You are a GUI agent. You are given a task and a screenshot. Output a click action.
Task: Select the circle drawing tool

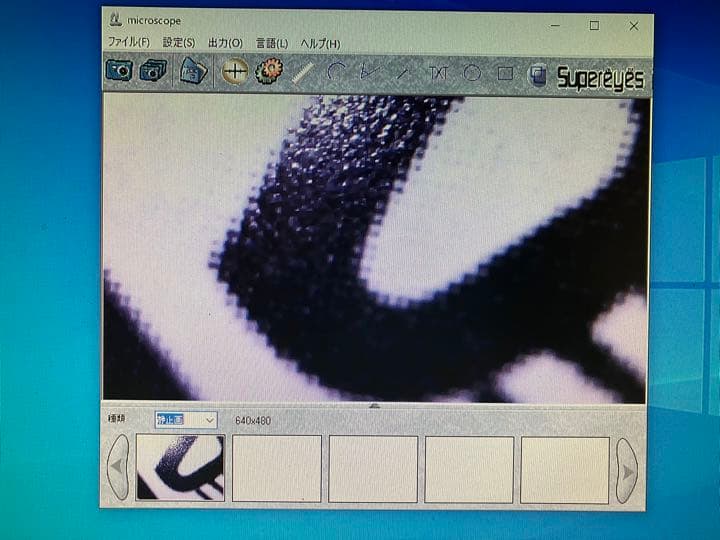[472, 73]
